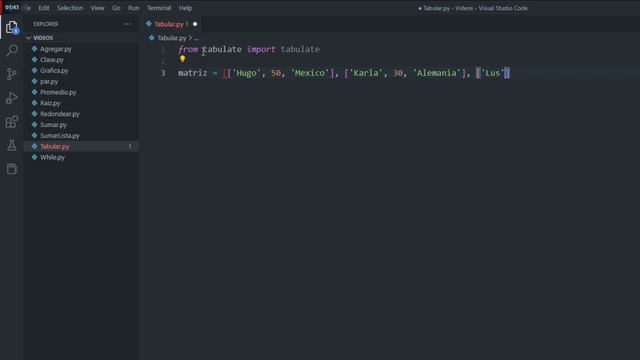
Task: Open Clase.py in the explorer
Action: 52,60
